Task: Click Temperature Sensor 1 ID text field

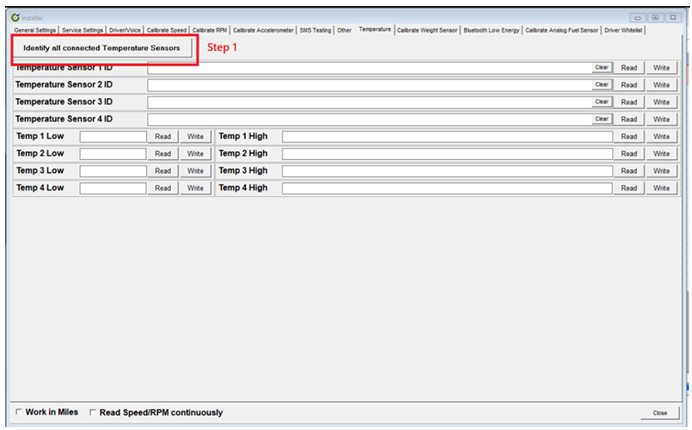Action: click(368, 68)
